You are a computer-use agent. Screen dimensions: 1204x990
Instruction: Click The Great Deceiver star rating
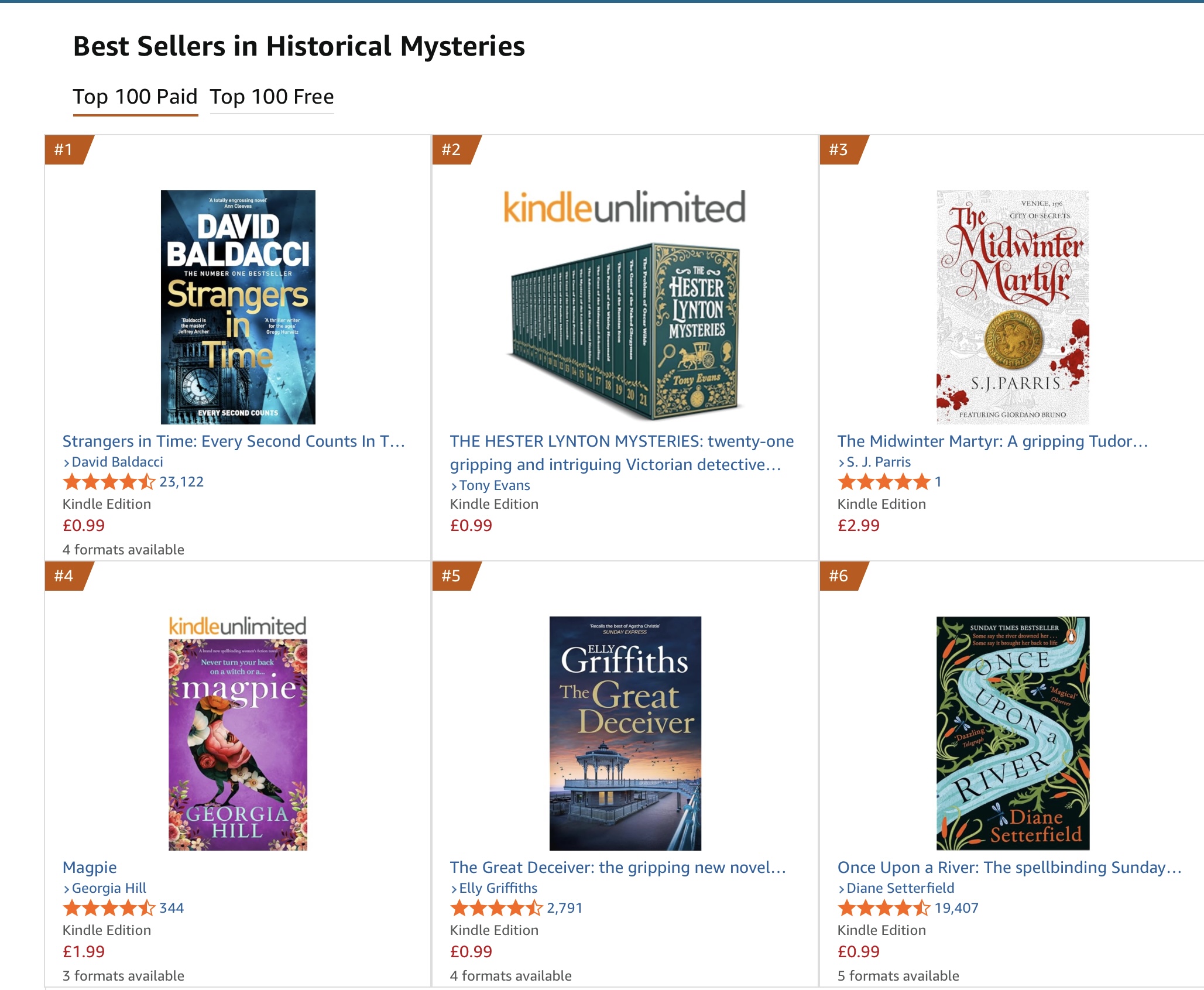pos(496,908)
